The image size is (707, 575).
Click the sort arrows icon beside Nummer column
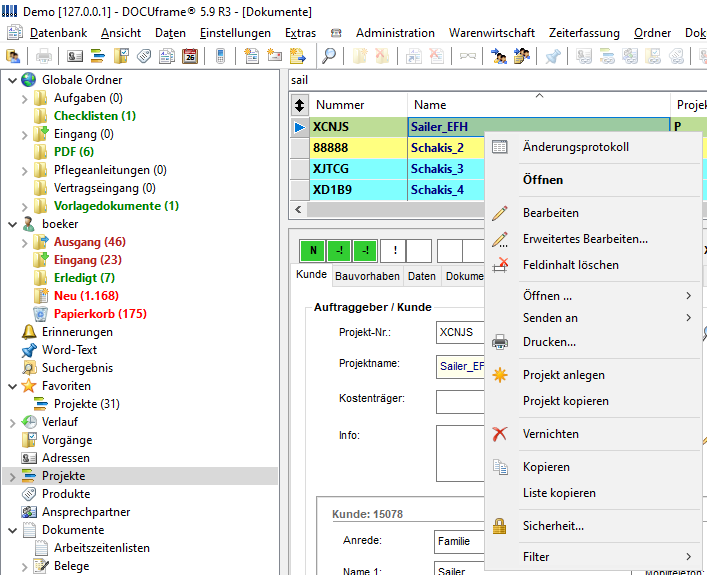300,105
